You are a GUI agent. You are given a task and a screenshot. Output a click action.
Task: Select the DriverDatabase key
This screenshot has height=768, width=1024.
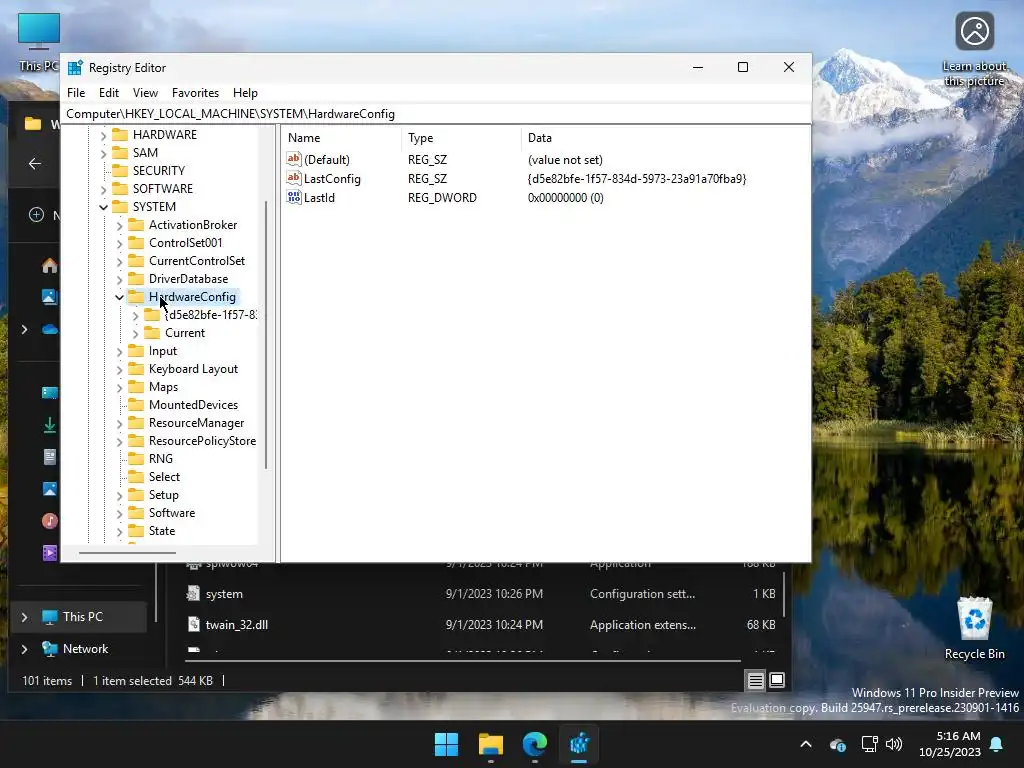point(188,279)
